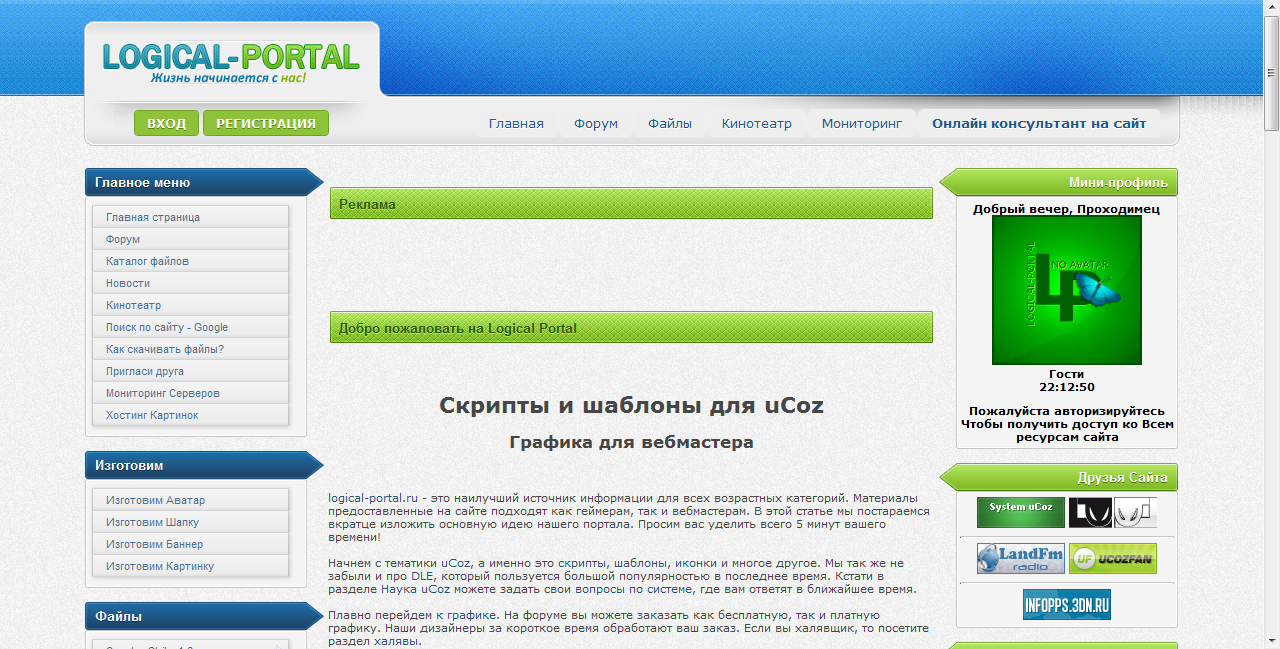Select Кинотеатр in the left main menu

pos(191,305)
